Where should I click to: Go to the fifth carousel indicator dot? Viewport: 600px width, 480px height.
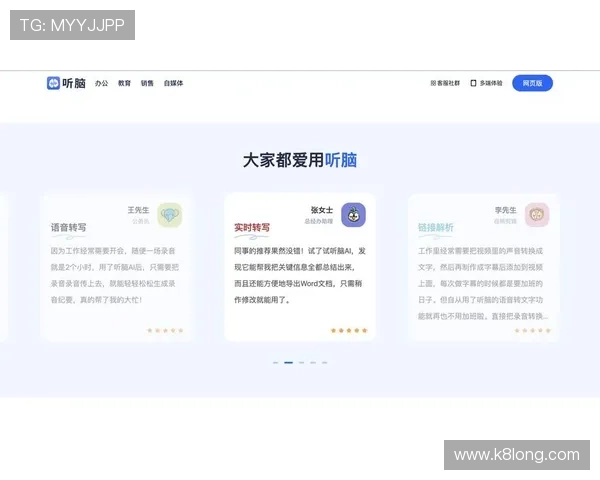click(324, 362)
